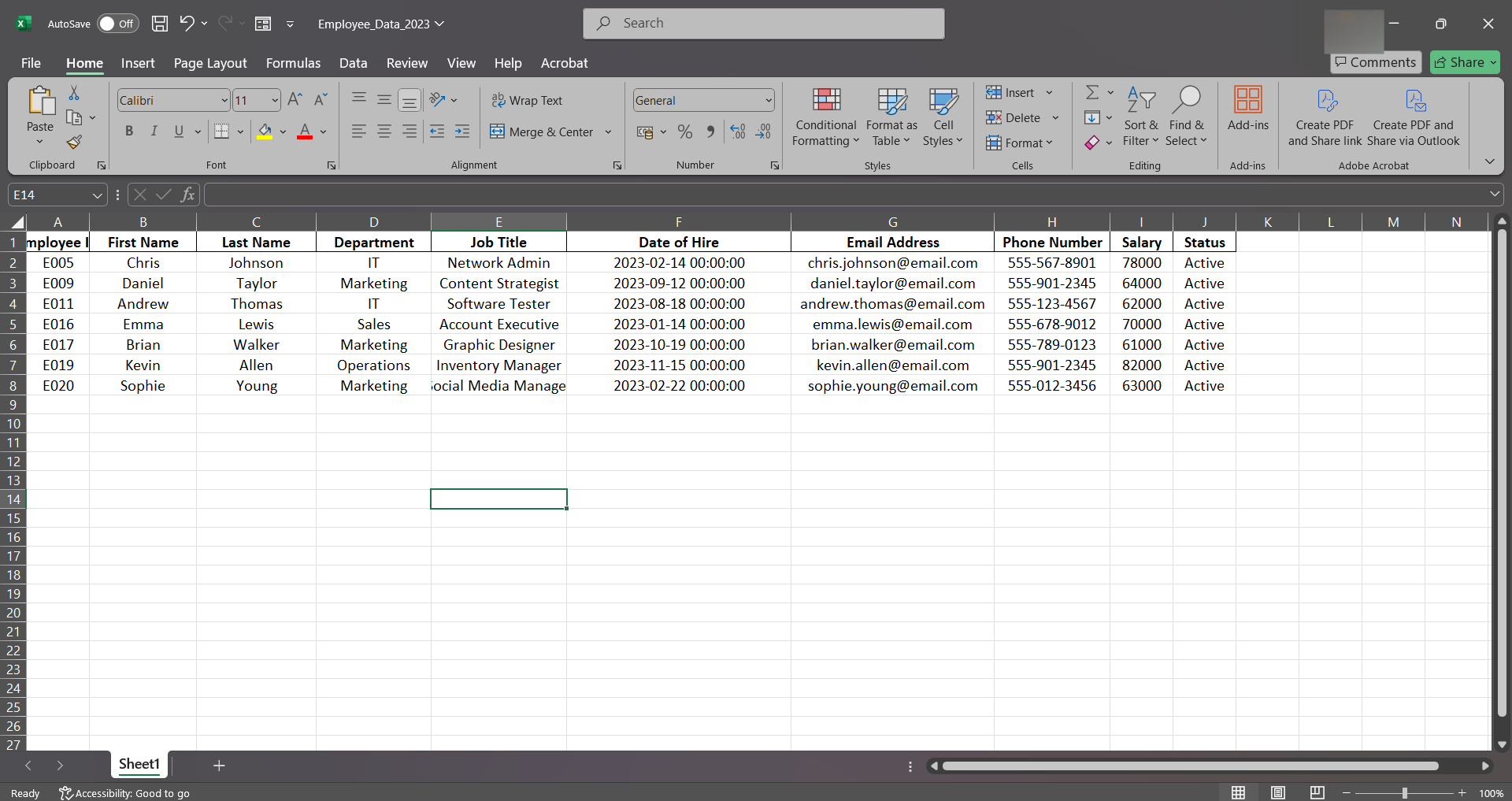Open Conditional Formatting menu
This screenshot has height=801, width=1512.
tap(825, 117)
